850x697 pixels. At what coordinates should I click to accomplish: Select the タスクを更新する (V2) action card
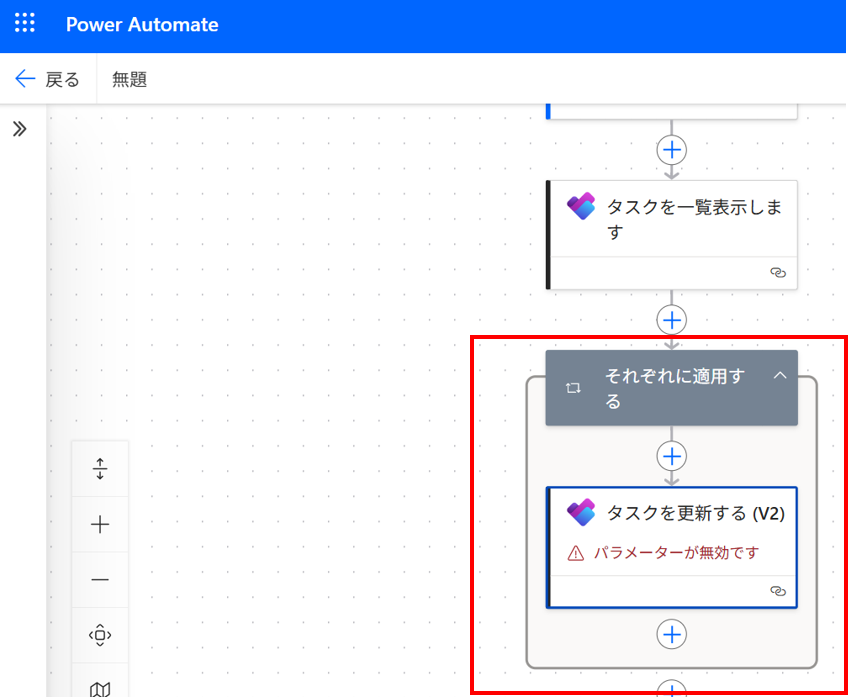click(x=672, y=547)
